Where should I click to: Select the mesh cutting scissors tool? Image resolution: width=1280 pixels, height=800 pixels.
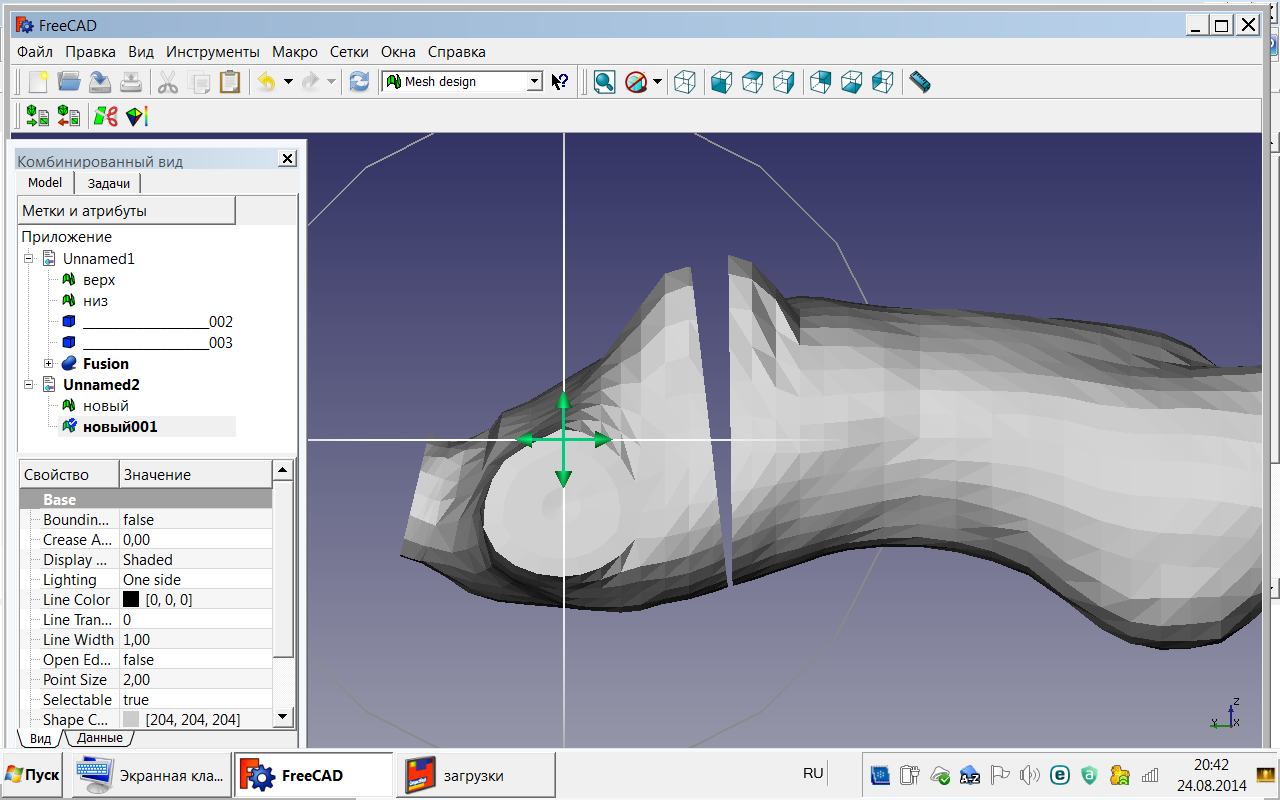105,116
